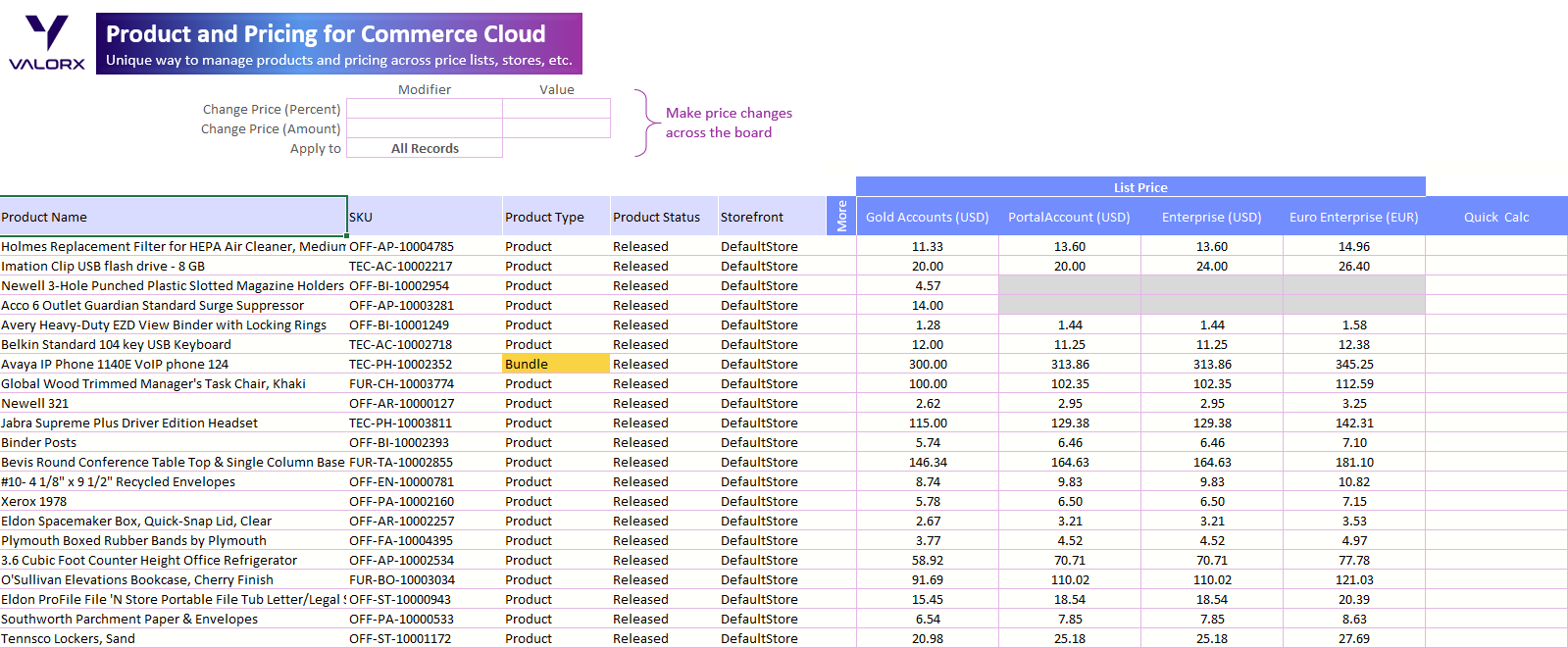The image size is (1568, 648).
Task: Select the Gold Accounts price 115.00
Action: (x=928, y=423)
